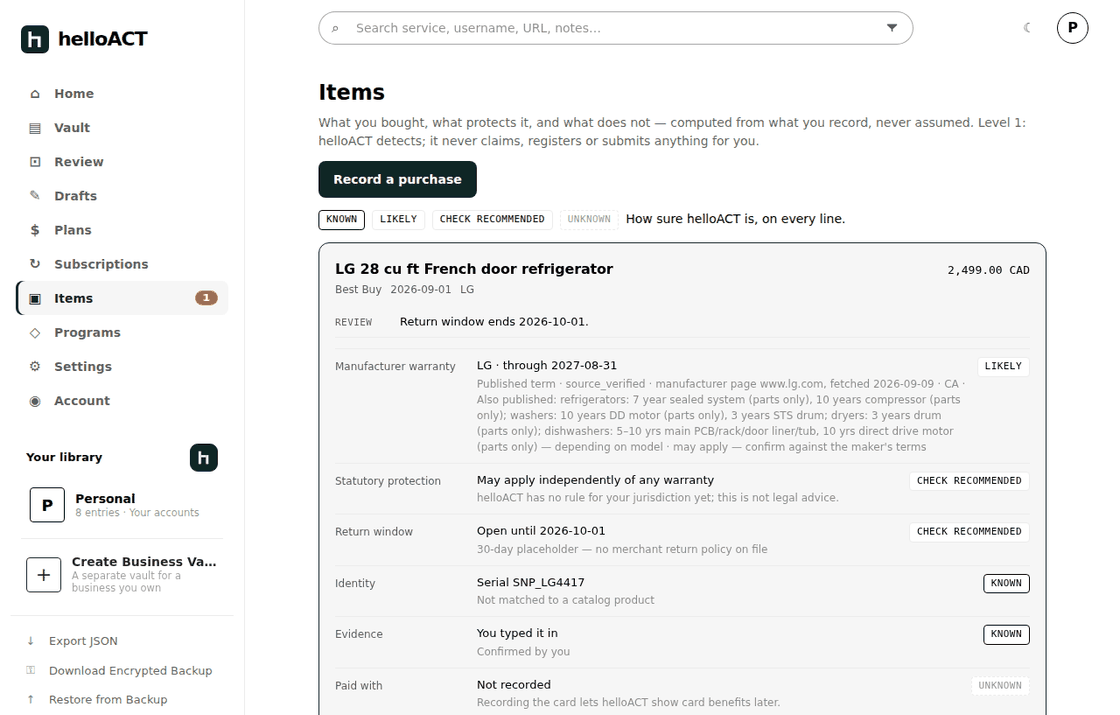
Task: Click the Programs diamond icon
Action: (x=35, y=333)
